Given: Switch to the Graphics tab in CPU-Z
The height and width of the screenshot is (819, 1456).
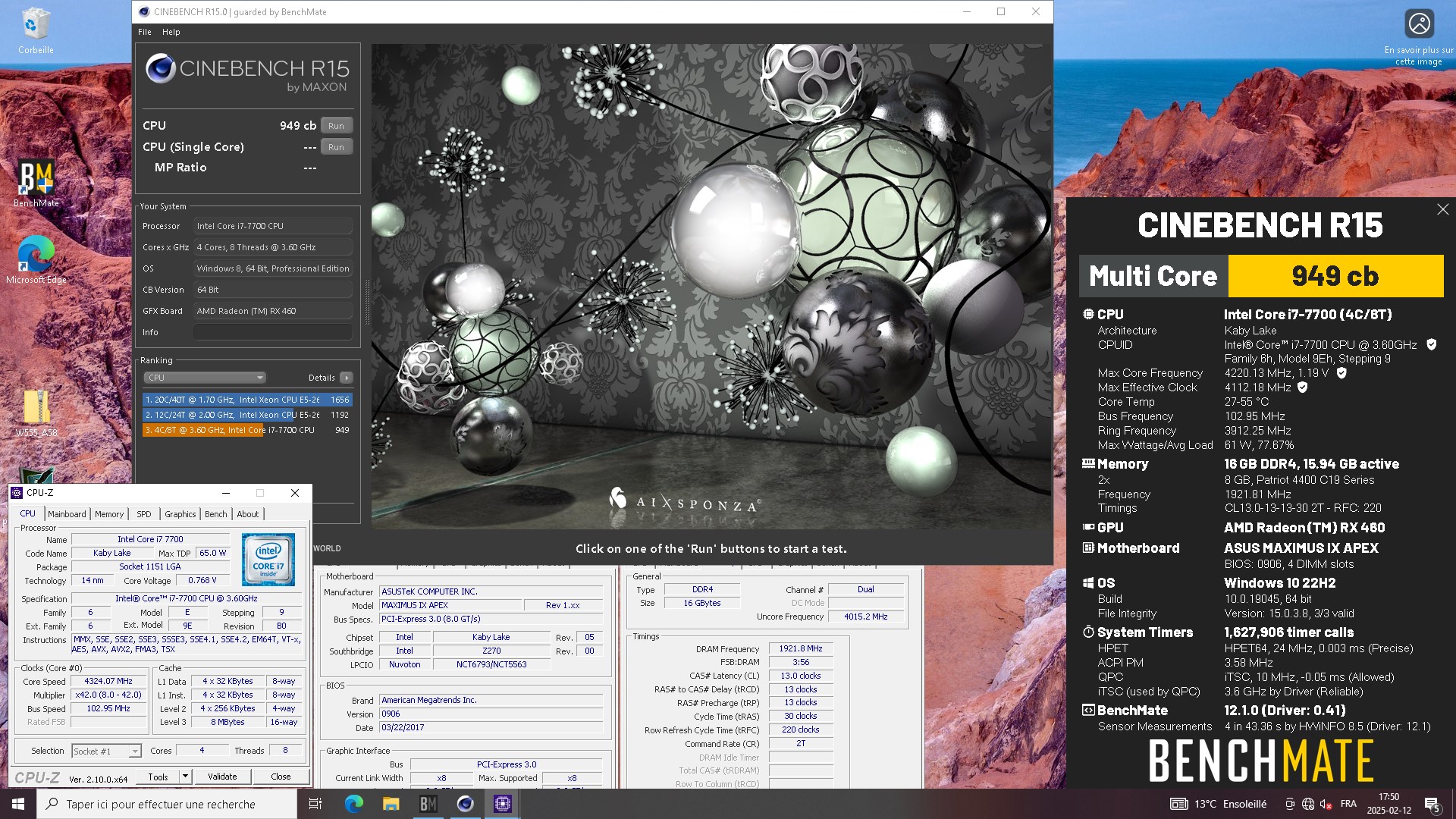Looking at the screenshot, I should pos(180,514).
